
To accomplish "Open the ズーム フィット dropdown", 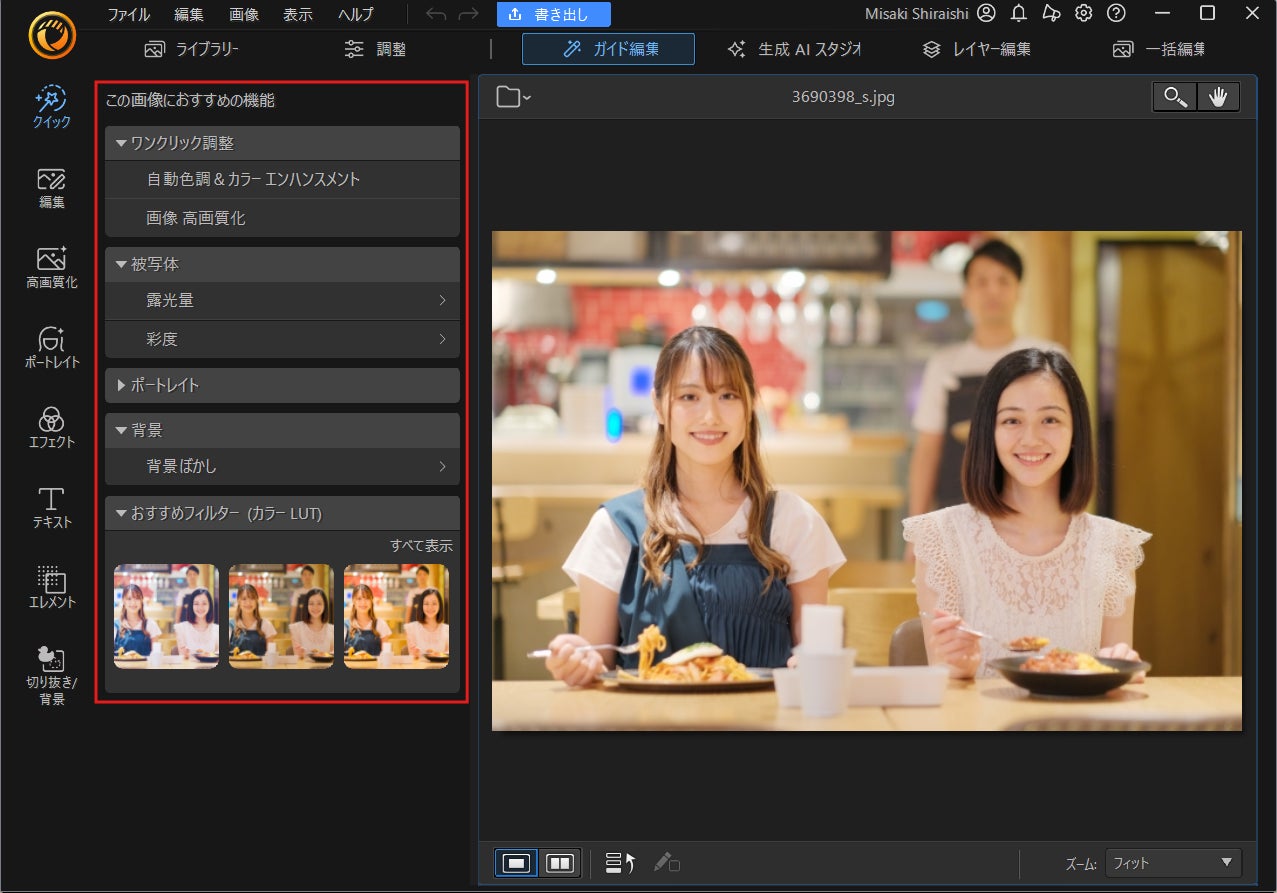I will 1173,863.
